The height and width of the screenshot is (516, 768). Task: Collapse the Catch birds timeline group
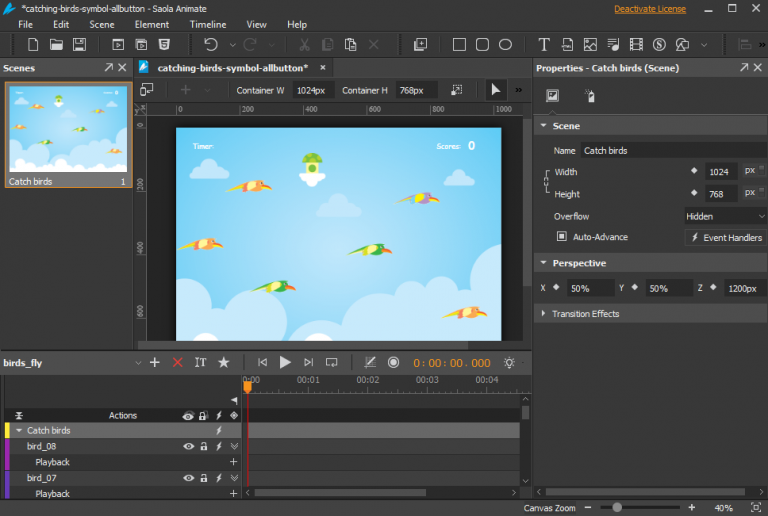point(19,430)
